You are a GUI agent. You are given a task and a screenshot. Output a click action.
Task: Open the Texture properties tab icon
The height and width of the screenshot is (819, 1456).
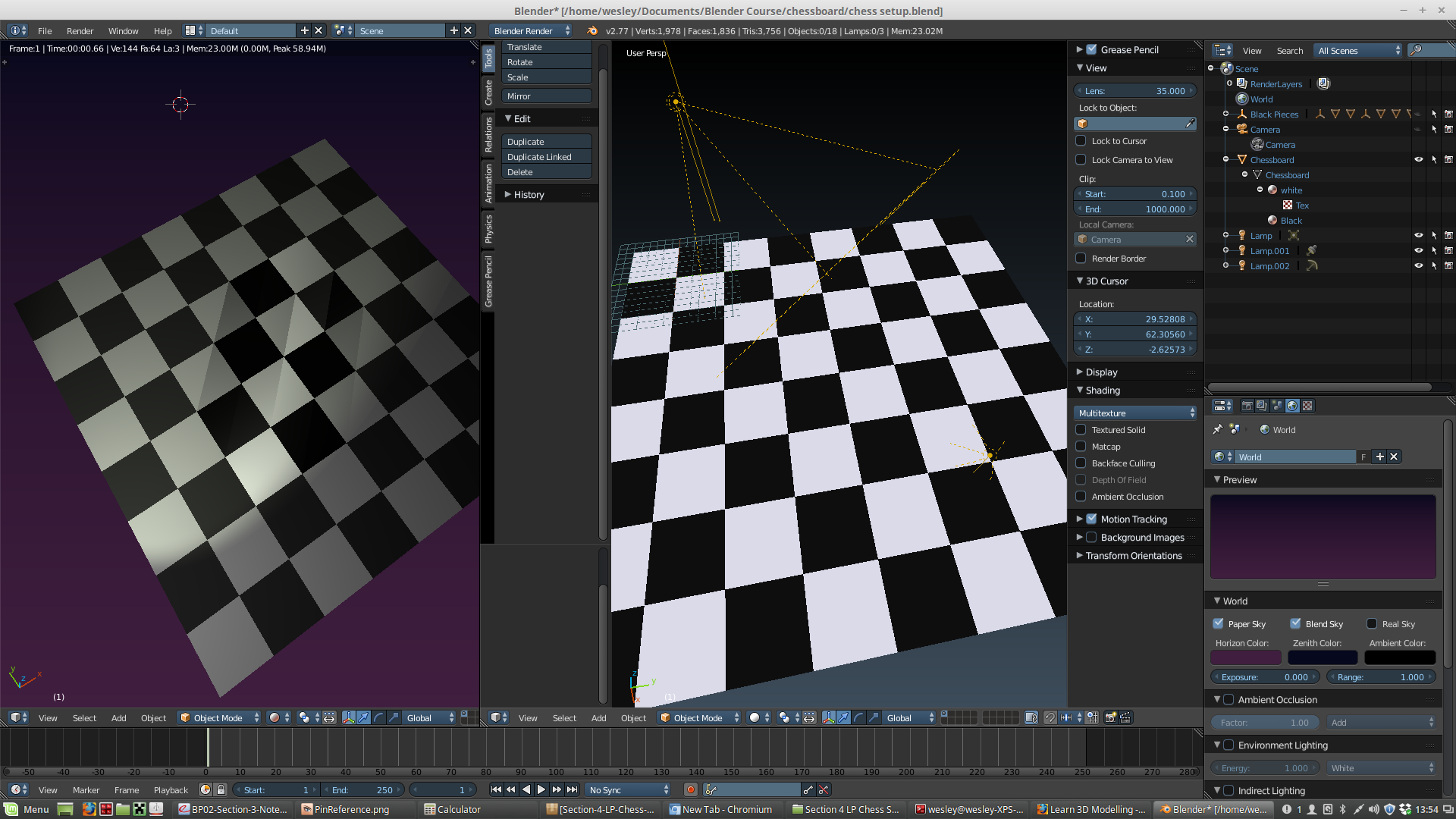click(1307, 406)
